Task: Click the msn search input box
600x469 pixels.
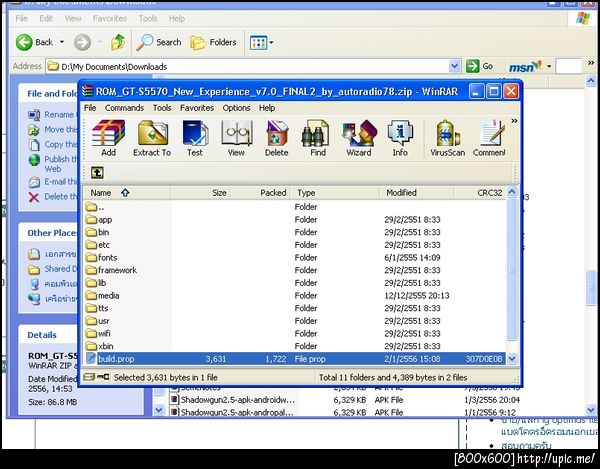Action: pos(568,67)
